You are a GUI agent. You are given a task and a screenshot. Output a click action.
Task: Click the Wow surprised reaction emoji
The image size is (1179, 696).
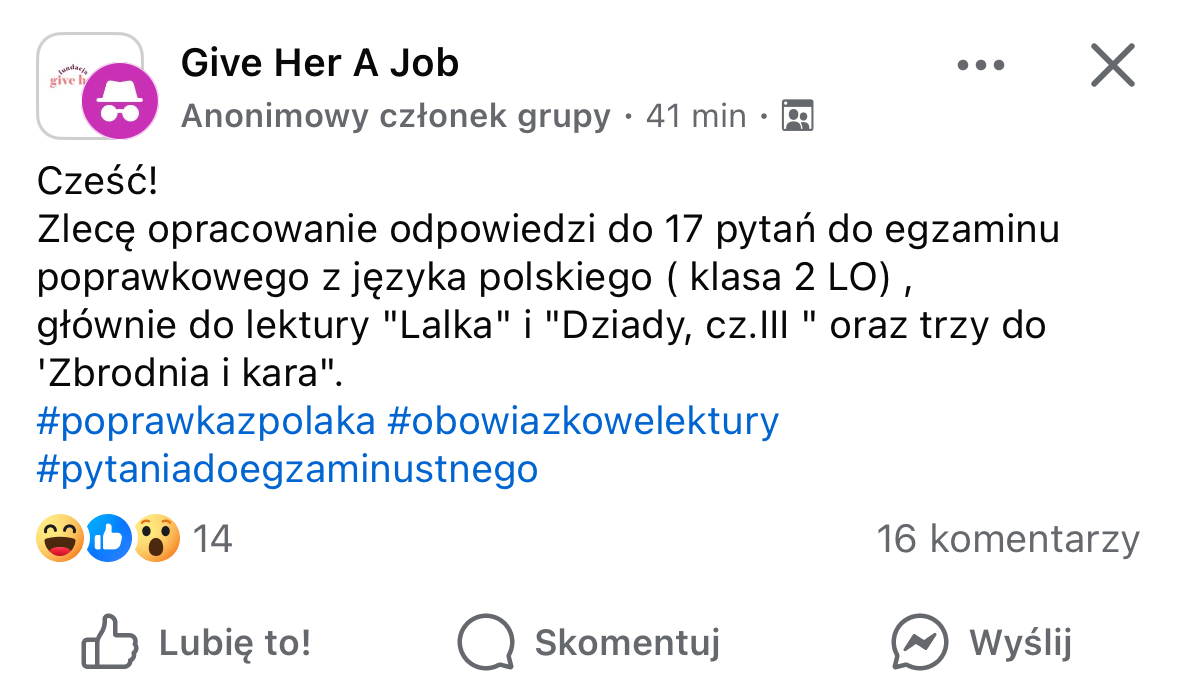click(x=156, y=538)
